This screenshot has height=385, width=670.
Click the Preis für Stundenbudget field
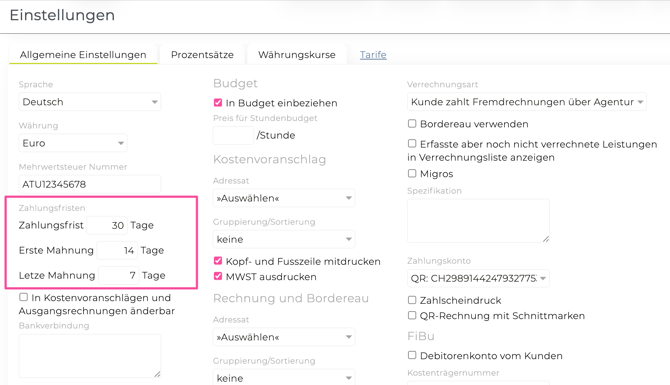[x=233, y=135]
